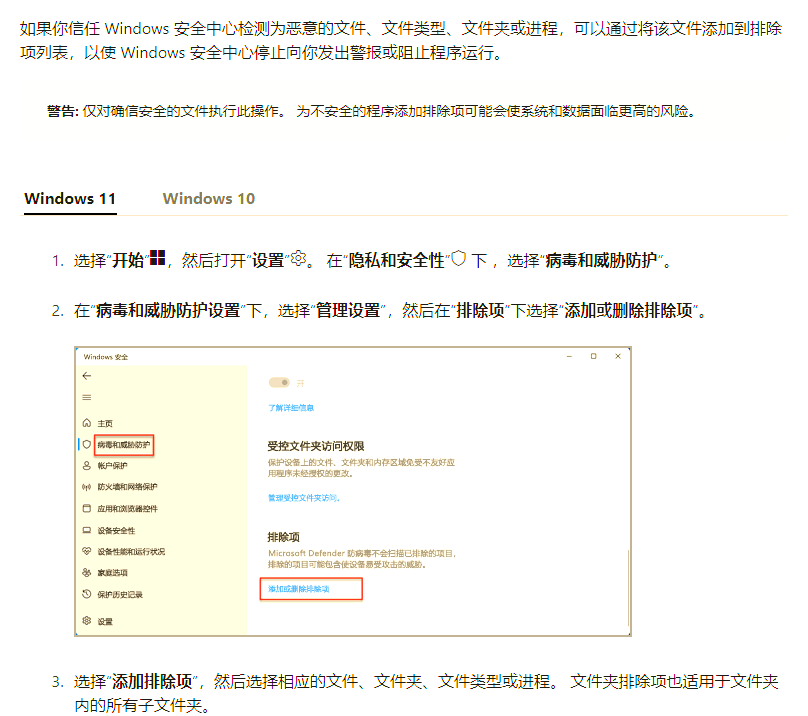
Task: Open 设置 at sidebar bottom
Action: pyautogui.click(x=105, y=621)
